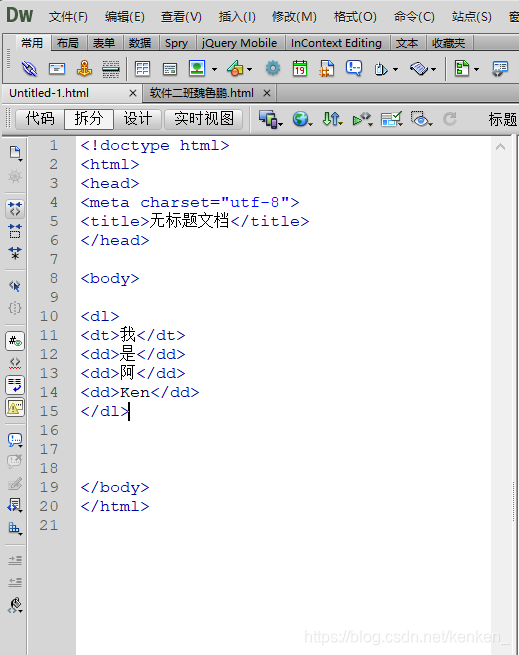Click the Hyperlink insert icon
Screen dimensions: 519x655
(x=29, y=69)
